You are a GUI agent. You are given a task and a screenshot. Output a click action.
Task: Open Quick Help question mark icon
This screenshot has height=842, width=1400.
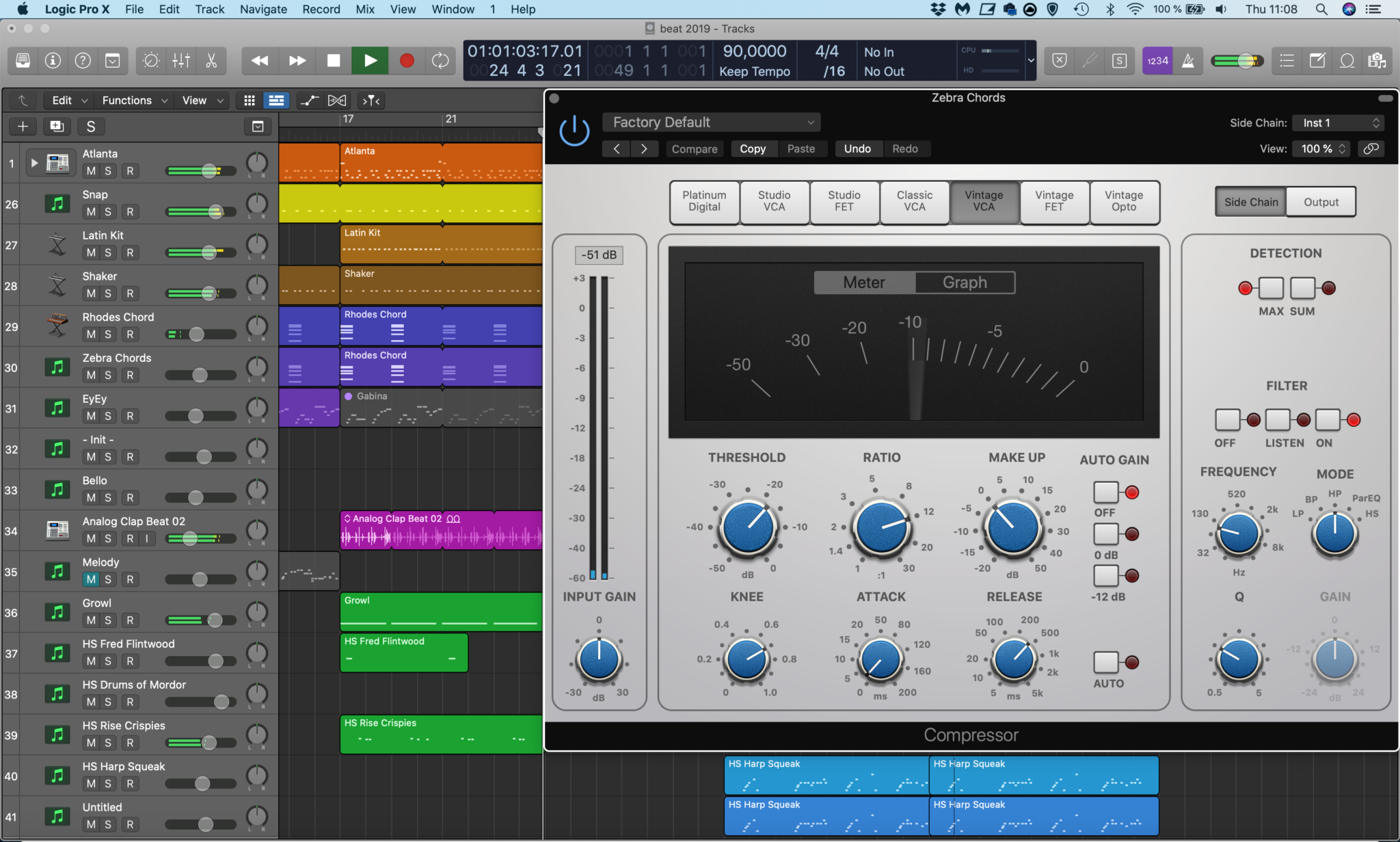83,61
